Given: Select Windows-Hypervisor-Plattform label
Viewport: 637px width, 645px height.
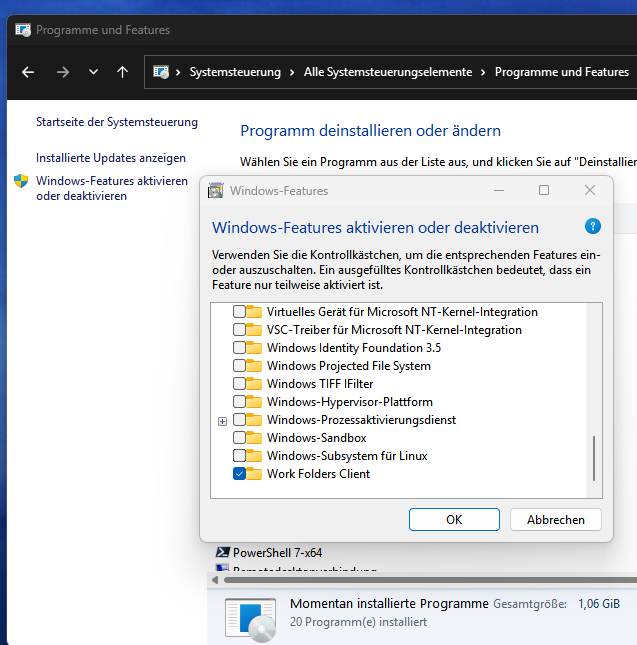Looking at the screenshot, I should [350, 402].
